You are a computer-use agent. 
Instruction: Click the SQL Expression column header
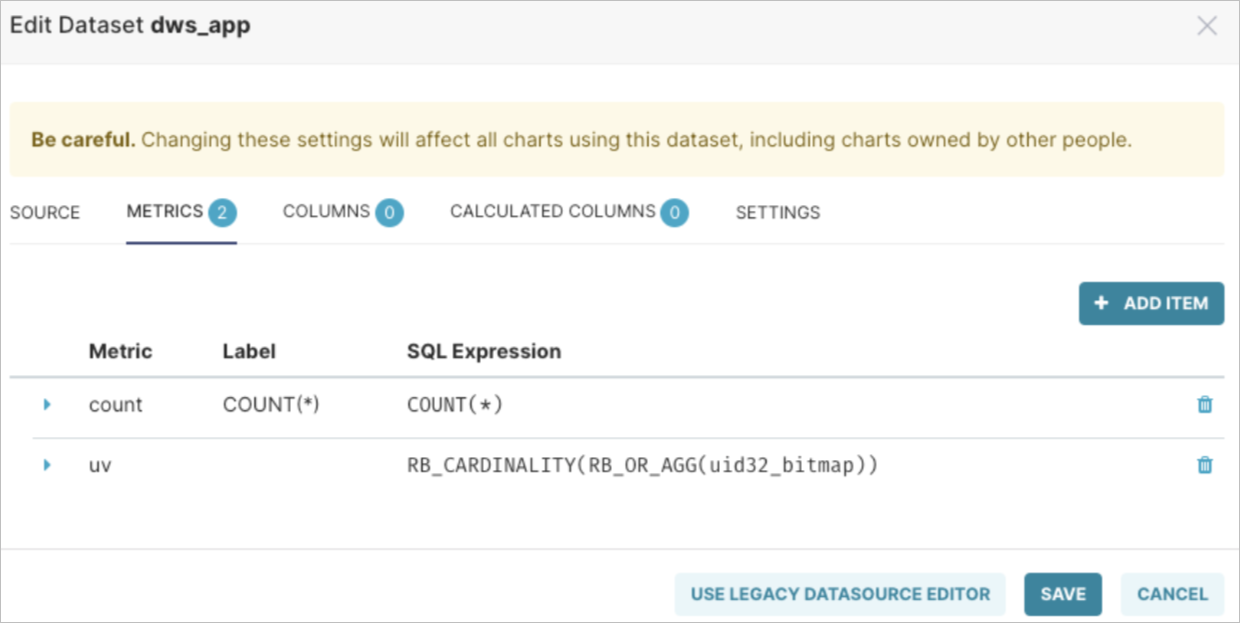483,351
